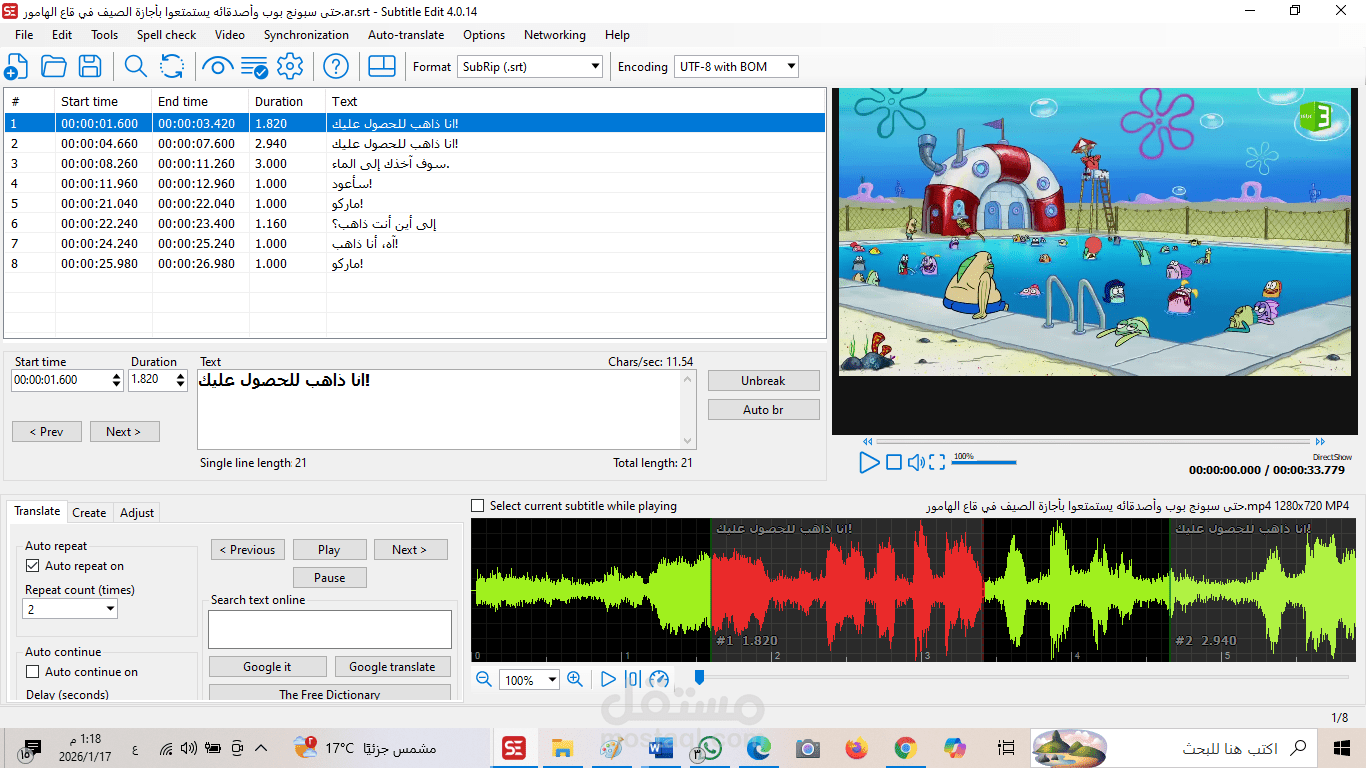Screen dimensions: 1366x768
Task: Mute the video player speaker icon
Action: coord(916,462)
